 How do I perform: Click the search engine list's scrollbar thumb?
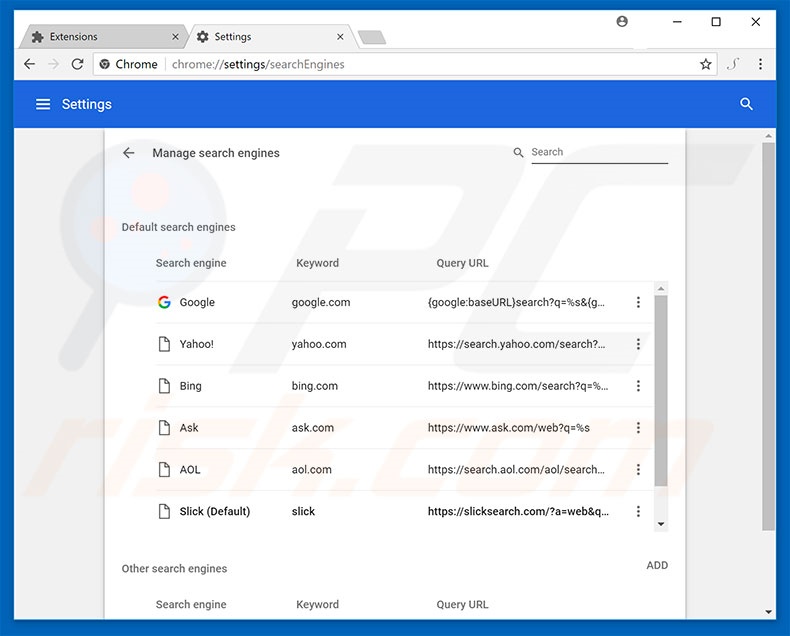[661, 391]
